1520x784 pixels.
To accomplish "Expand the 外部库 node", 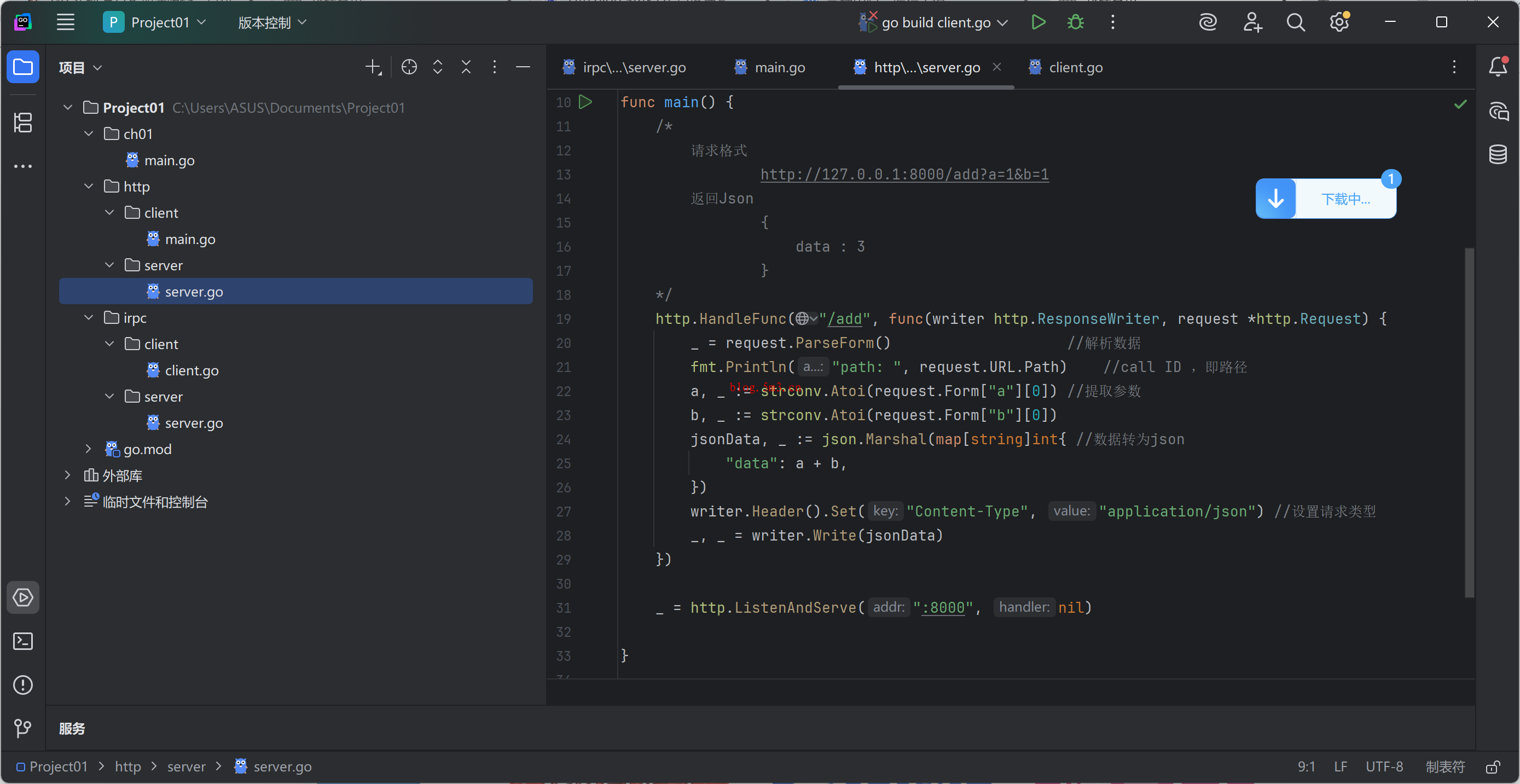I will click(68, 475).
